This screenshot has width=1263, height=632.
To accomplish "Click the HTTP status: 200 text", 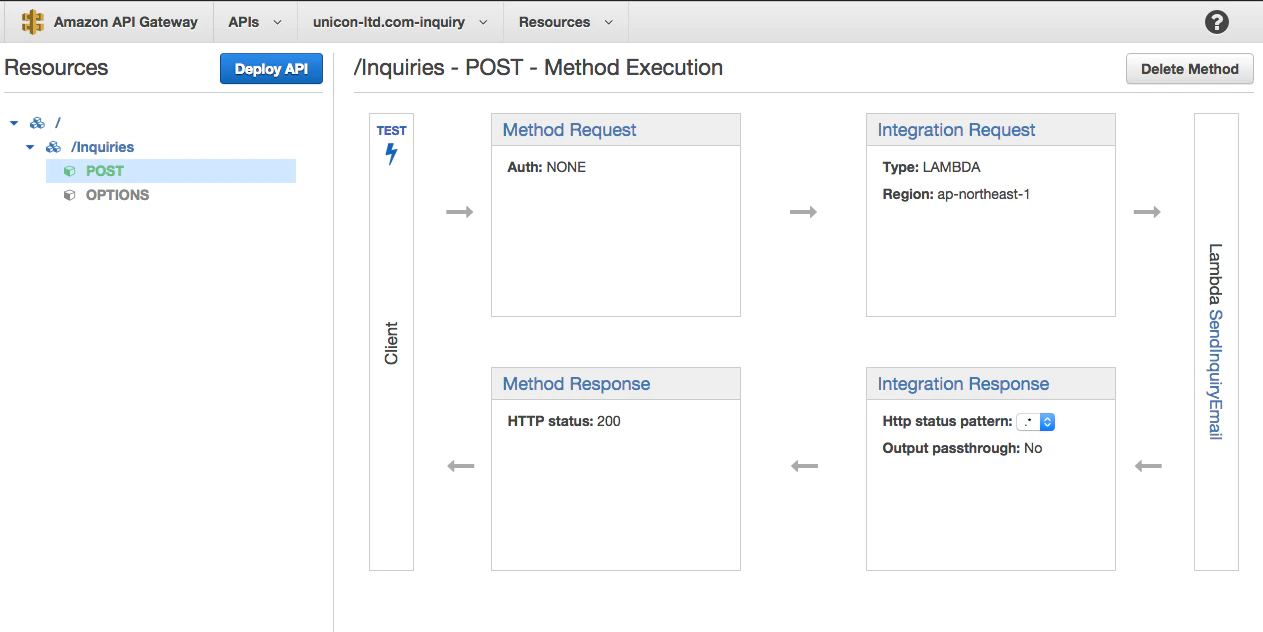I will [x=564, y=421].
